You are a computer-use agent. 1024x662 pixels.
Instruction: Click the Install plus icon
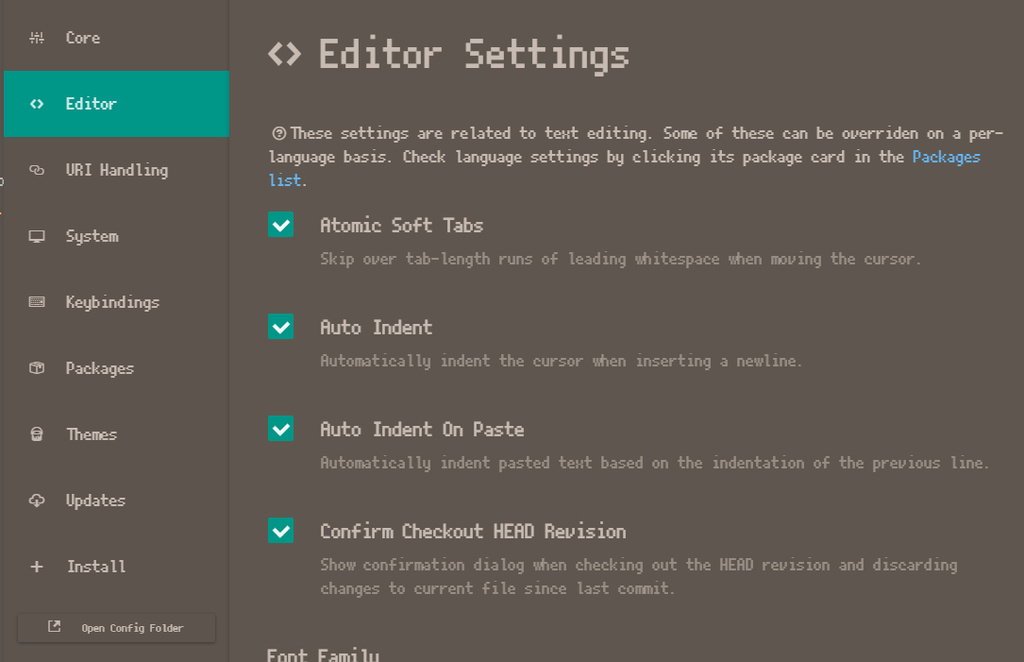[37, 567]
